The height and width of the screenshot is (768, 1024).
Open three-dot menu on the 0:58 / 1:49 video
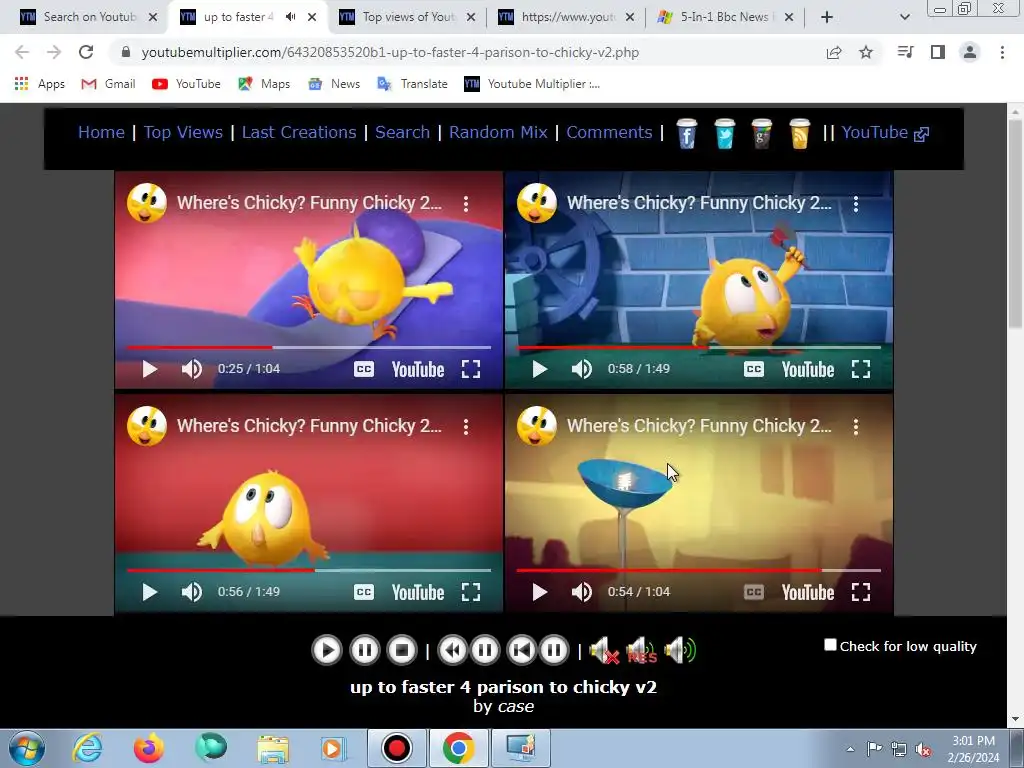coord(856,204)
